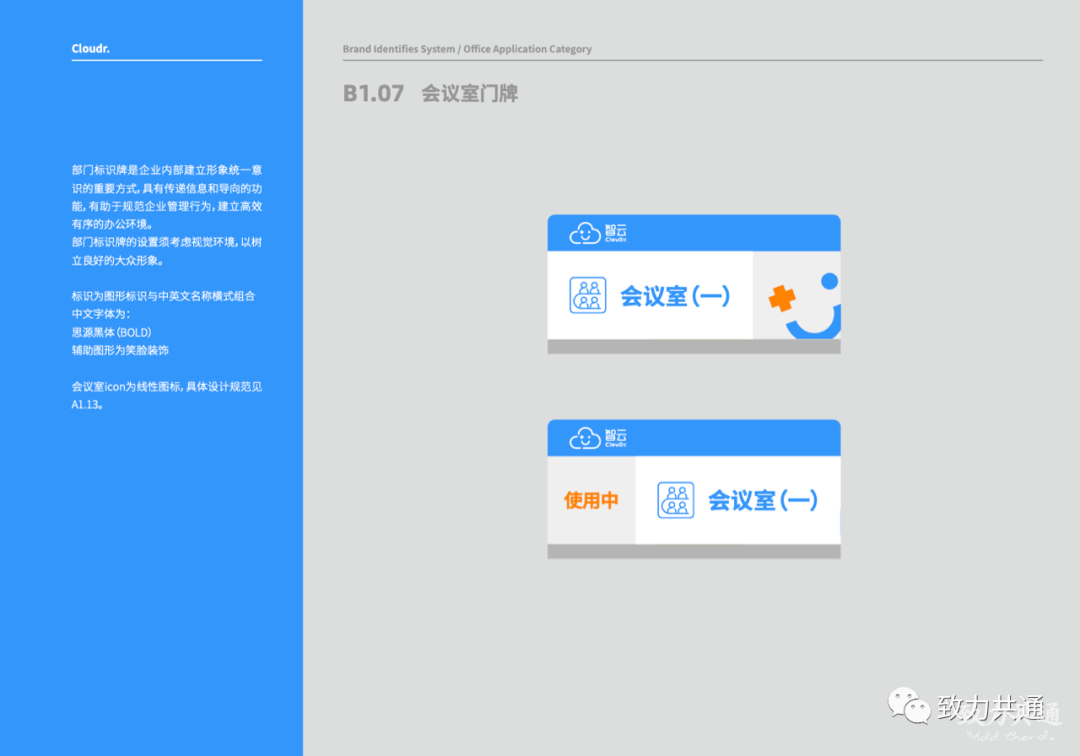
Task: Click the gray base strip of upper sign
Action: (x=693, y=347)
